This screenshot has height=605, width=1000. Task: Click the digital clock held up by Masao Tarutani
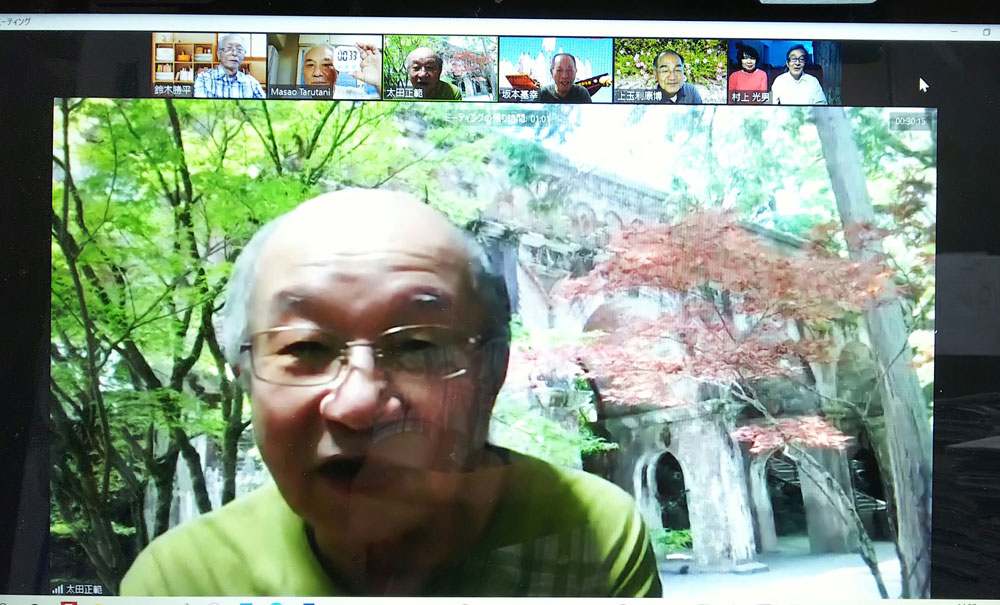[x=346, y=58]
